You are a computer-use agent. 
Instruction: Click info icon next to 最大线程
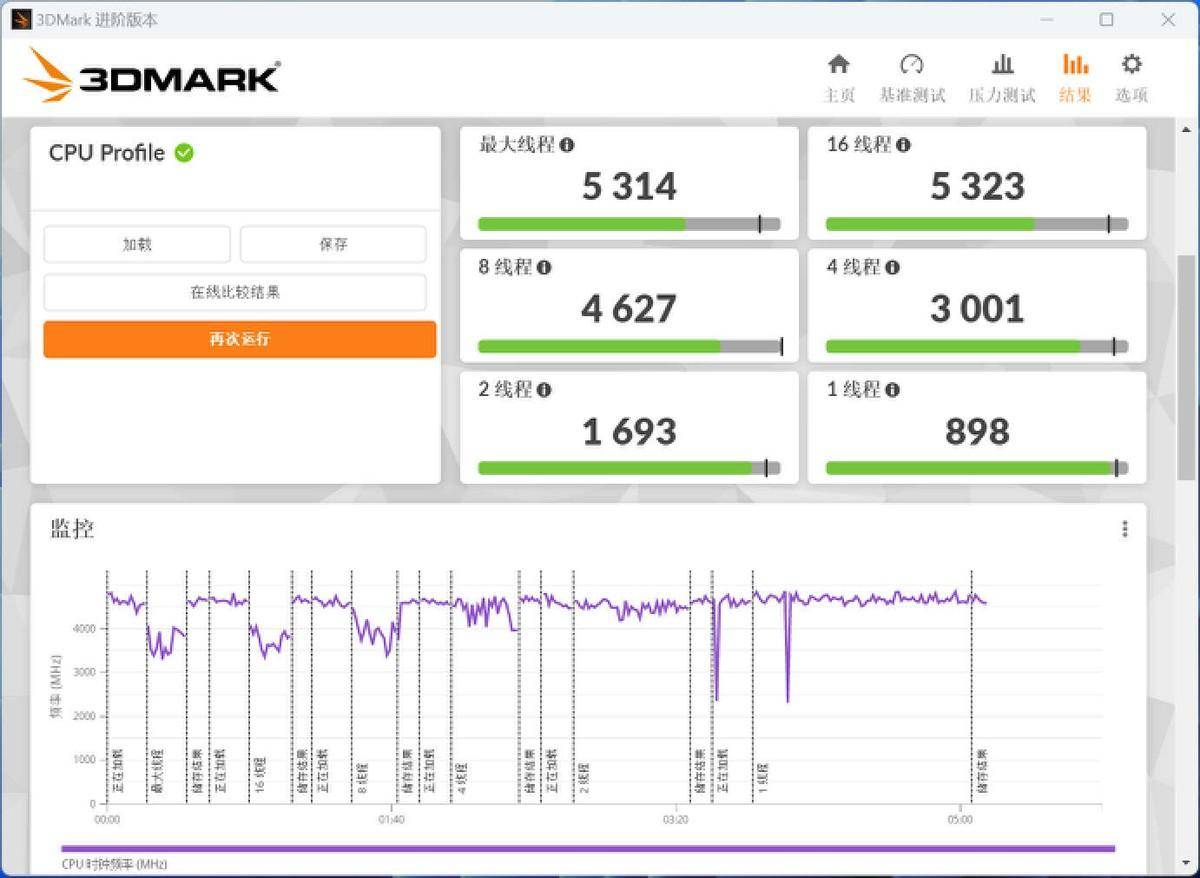(x=567, y=145)
